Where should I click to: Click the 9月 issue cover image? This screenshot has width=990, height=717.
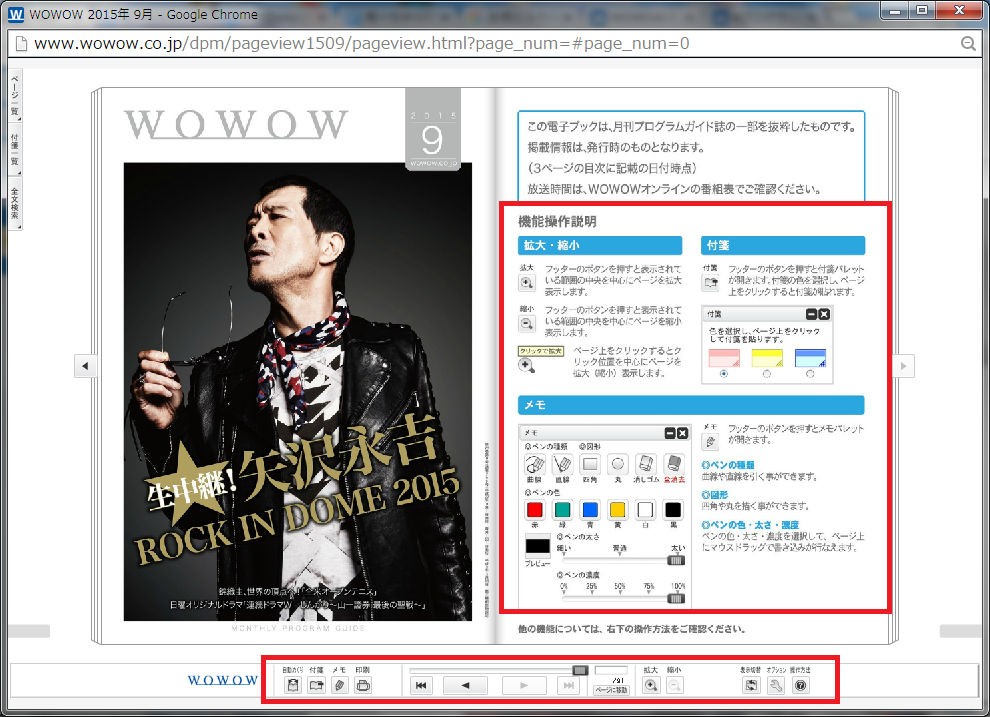point(297,391)
